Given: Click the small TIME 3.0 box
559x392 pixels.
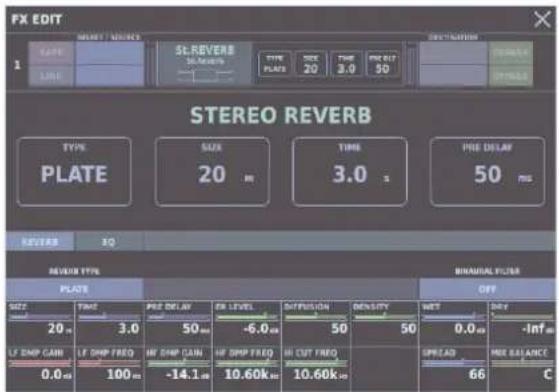Looking at the screenshot, I should 346,64.
